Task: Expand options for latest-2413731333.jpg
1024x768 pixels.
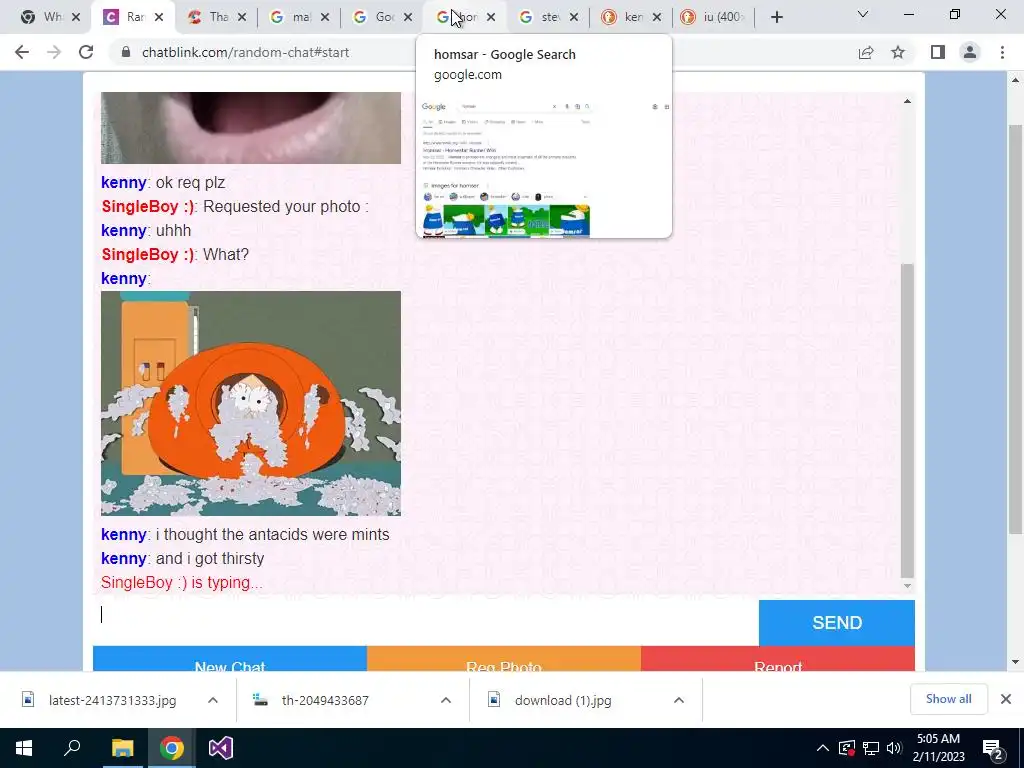Action: (213, 700)
